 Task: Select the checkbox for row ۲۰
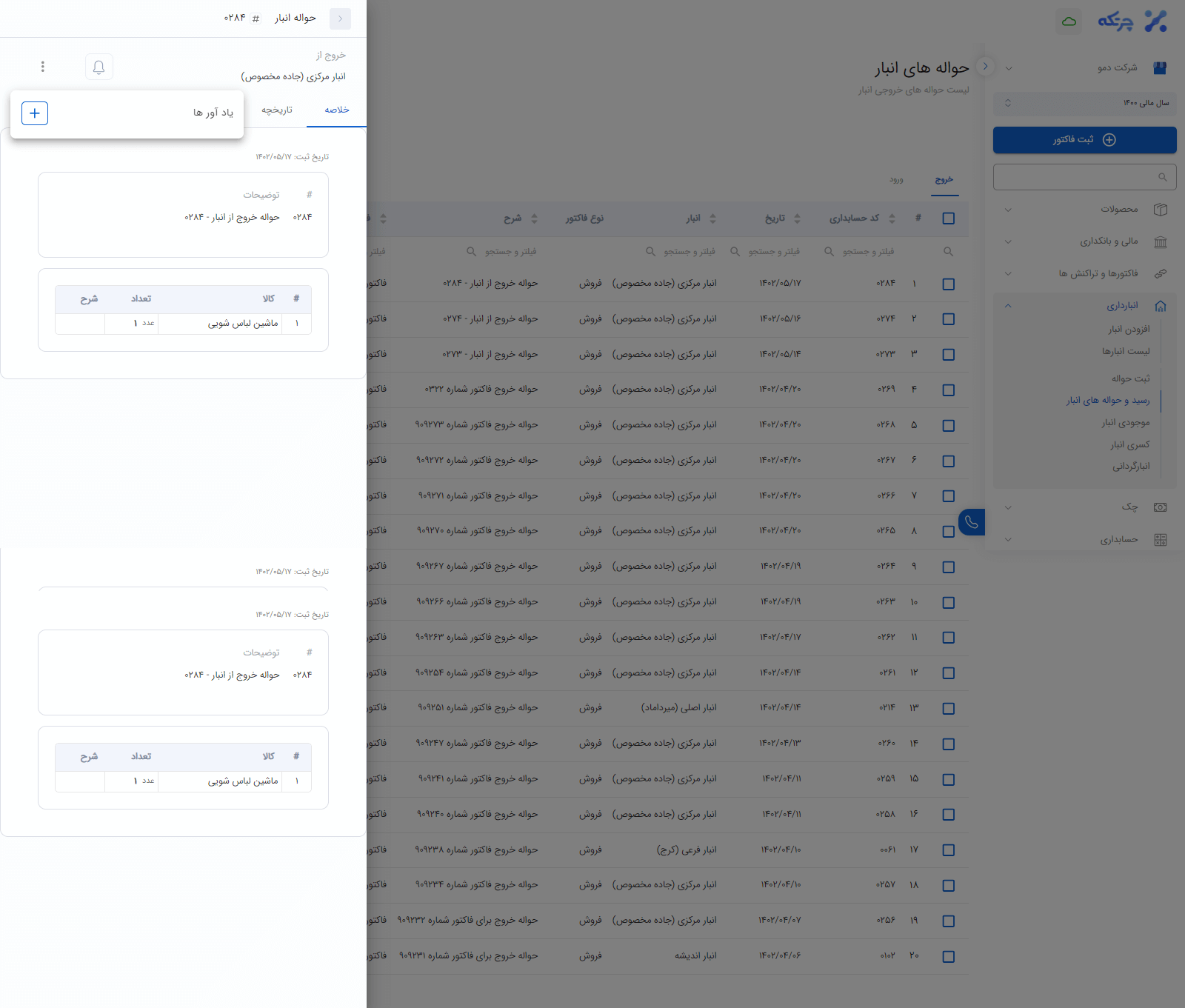[x=948, y=956]
